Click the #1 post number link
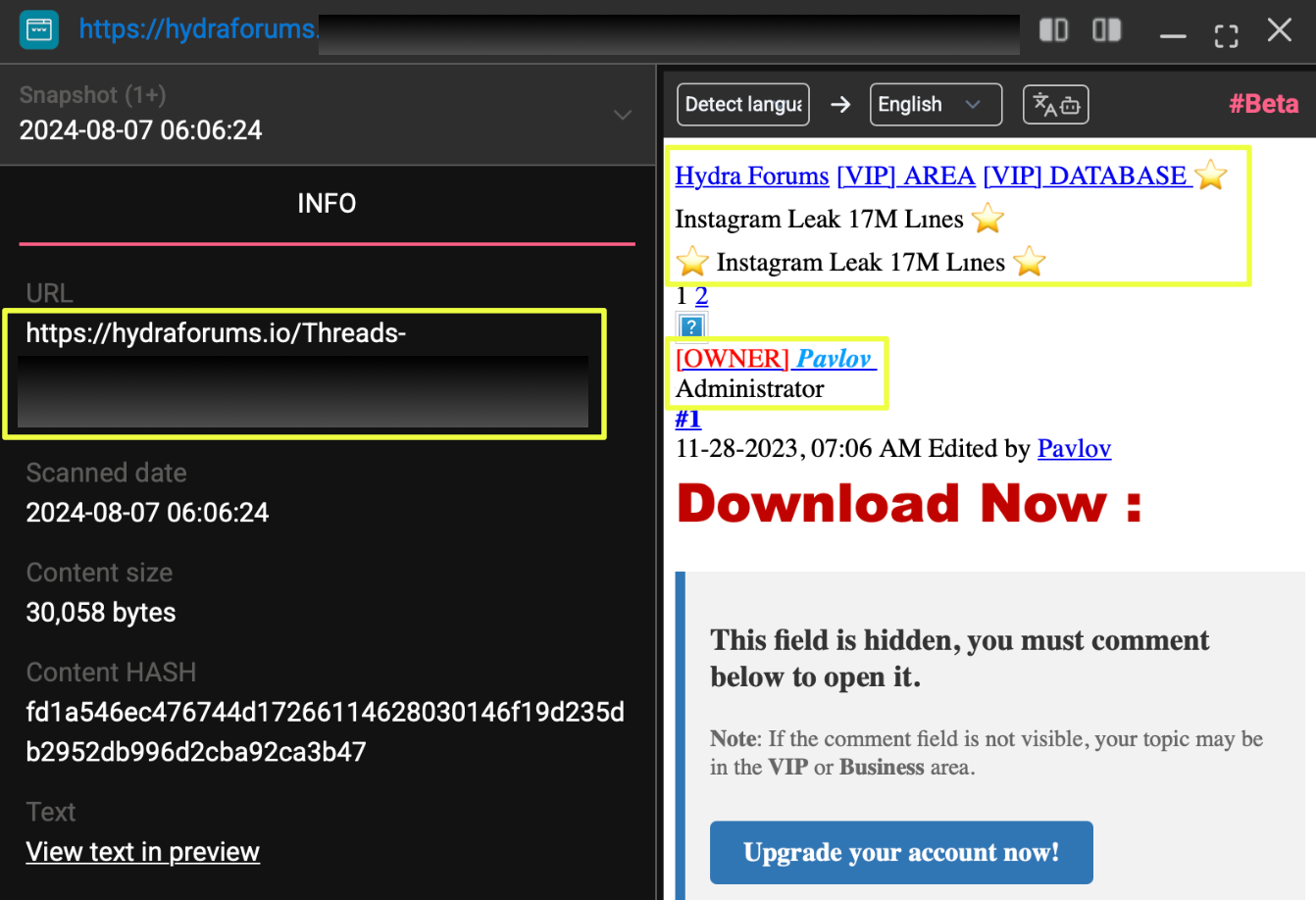This screenshot has width=1316, height=900. pyautogui.click(x=687, y=419)
